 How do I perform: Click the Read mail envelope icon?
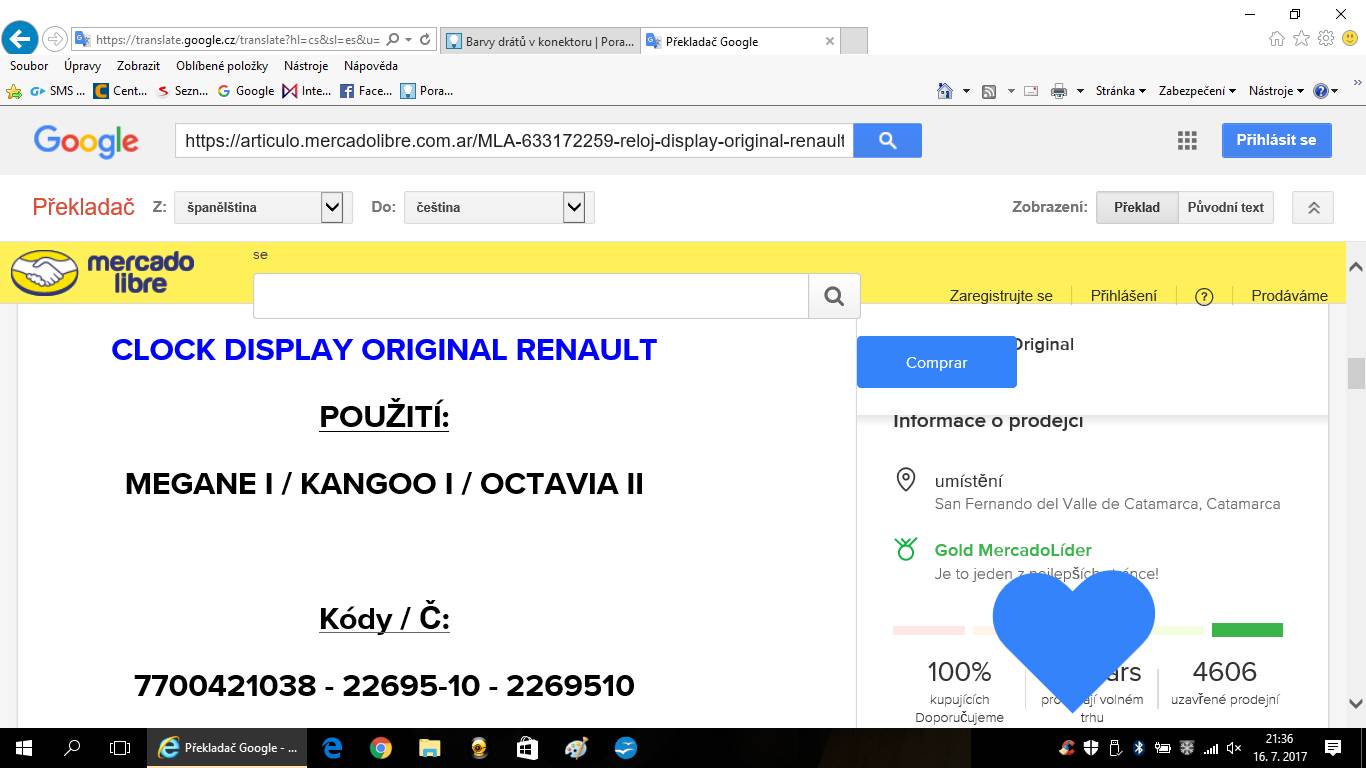pyautogui.click(x=1031, y=91)
